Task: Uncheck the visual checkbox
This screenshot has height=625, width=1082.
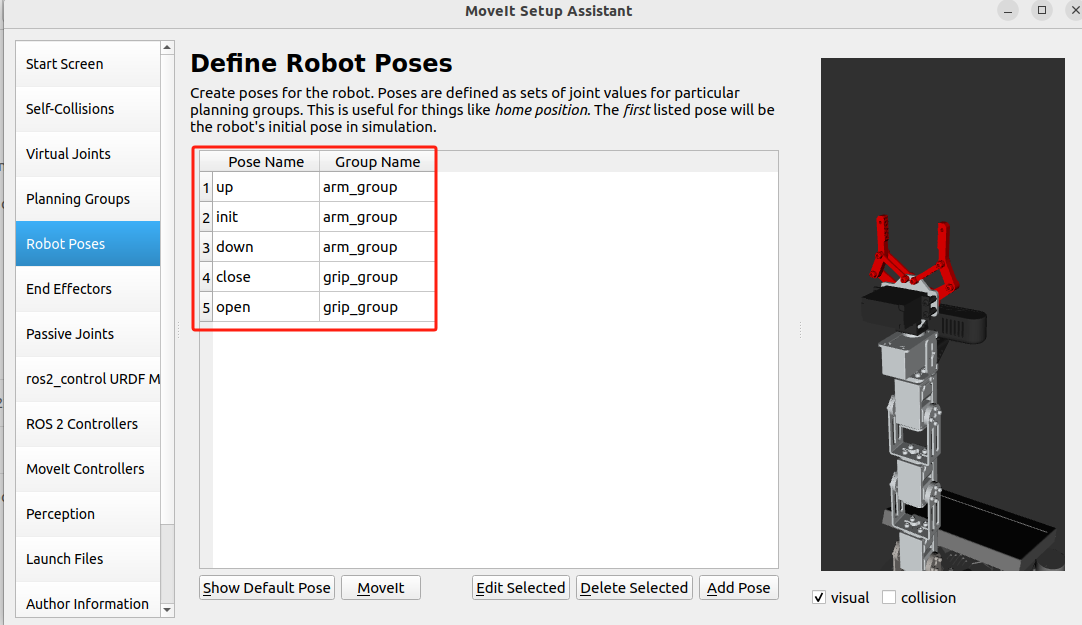Action: tap(819, 597)
